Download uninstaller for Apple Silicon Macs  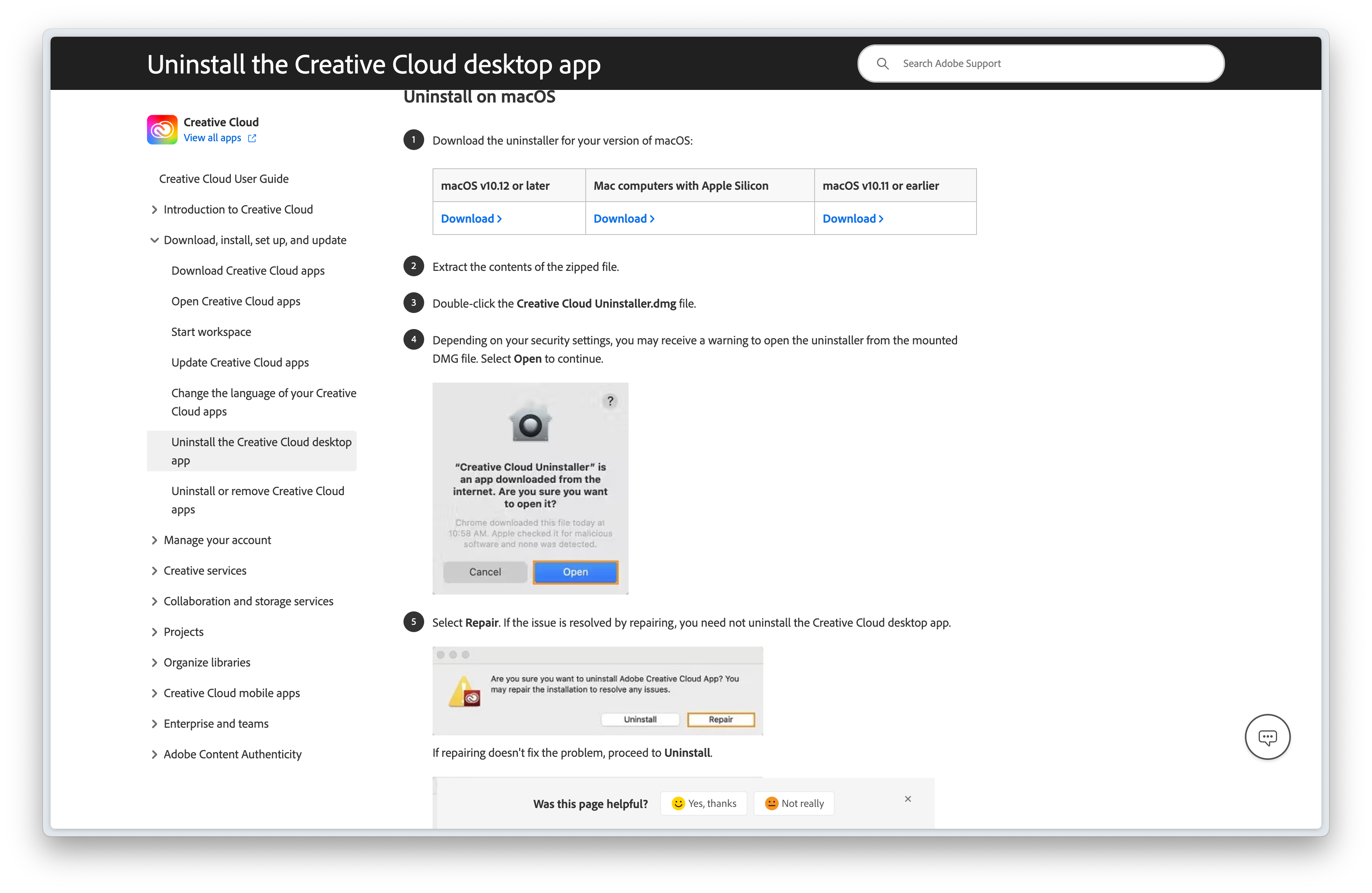coord(624,219)
